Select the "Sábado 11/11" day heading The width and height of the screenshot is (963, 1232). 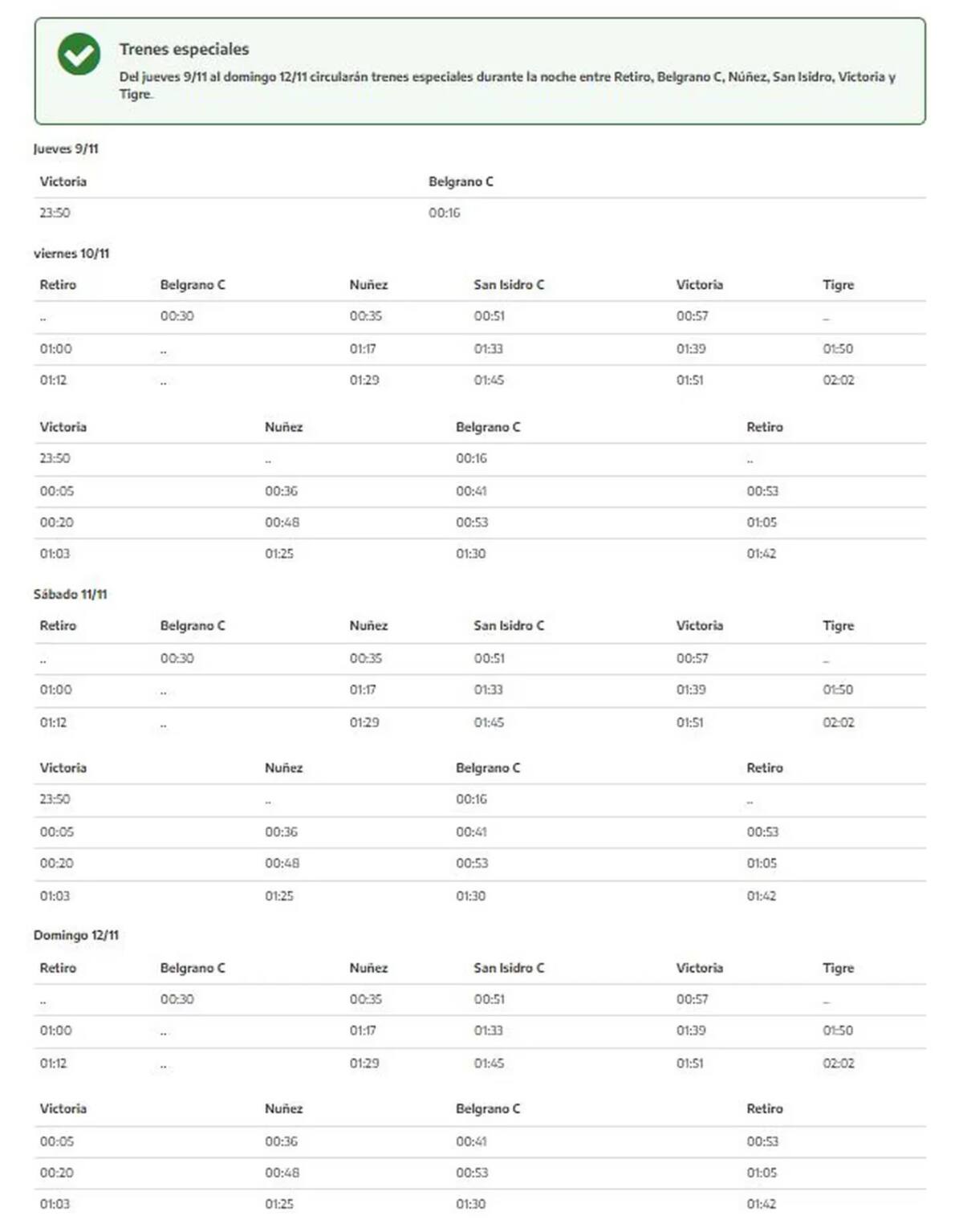click(x=71, y=594)
